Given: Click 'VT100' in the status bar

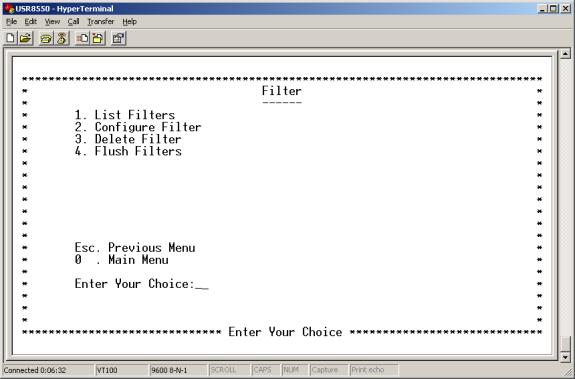Looking at the screenshot, I should 107,370.
